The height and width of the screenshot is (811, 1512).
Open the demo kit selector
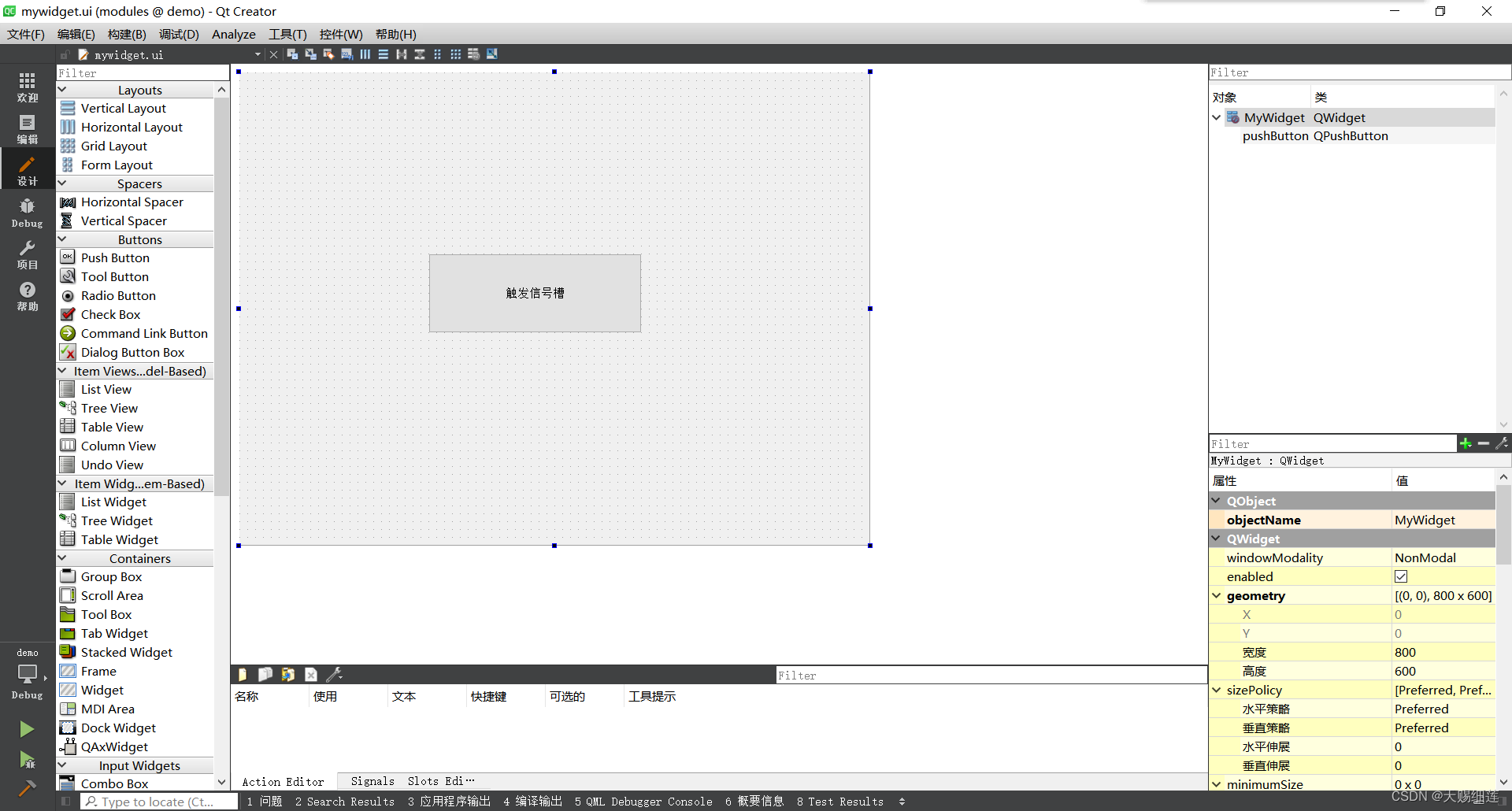point(28,674)
